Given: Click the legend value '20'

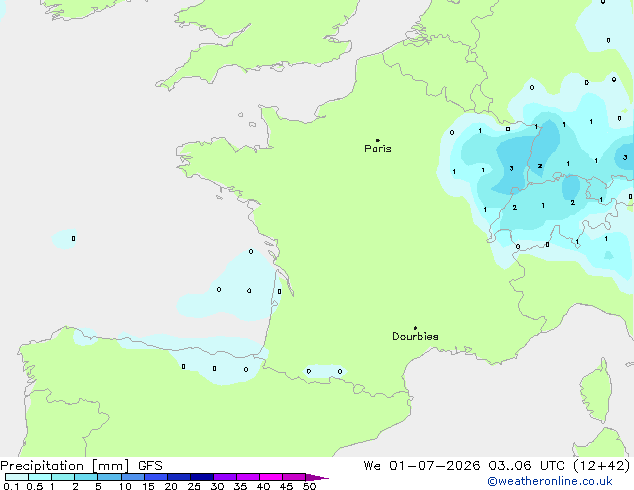Looking at the screenshot, I should pyautogui.click(x=171, y=486).
